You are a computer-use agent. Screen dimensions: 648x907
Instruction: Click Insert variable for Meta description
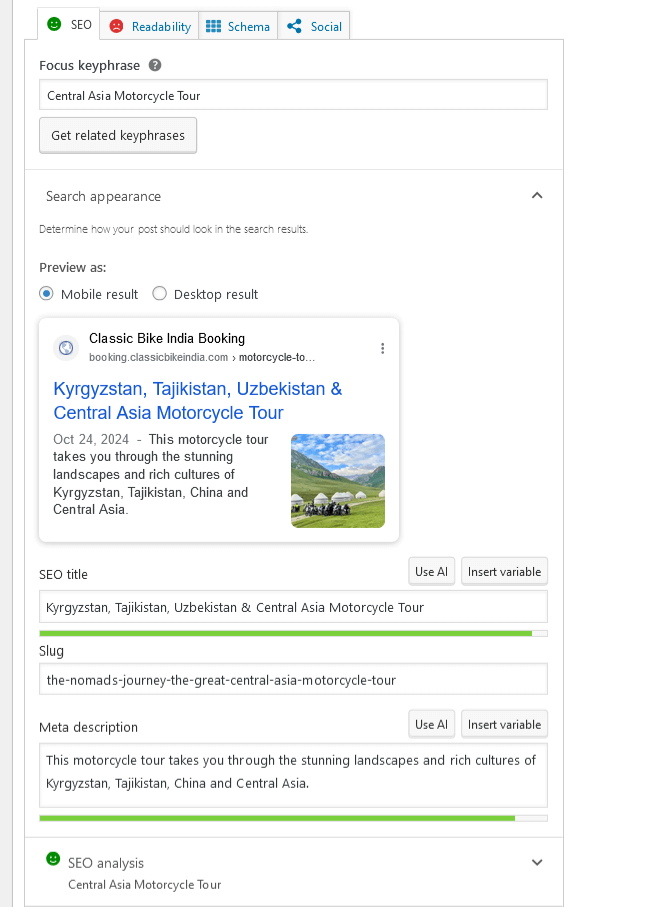coord(504,725)
